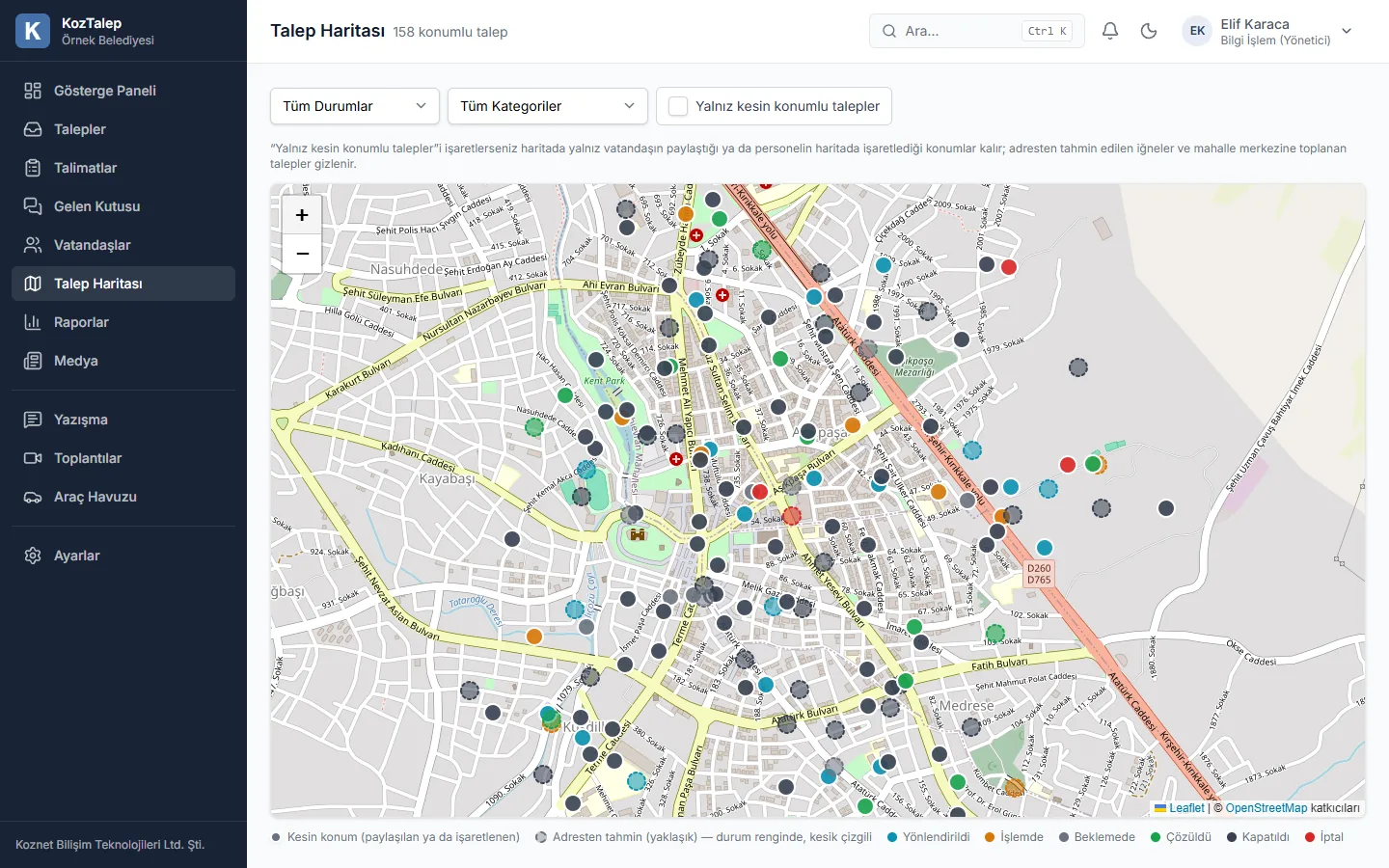
Task: Click the Araç Havuzu car icon
Action: 33,497
